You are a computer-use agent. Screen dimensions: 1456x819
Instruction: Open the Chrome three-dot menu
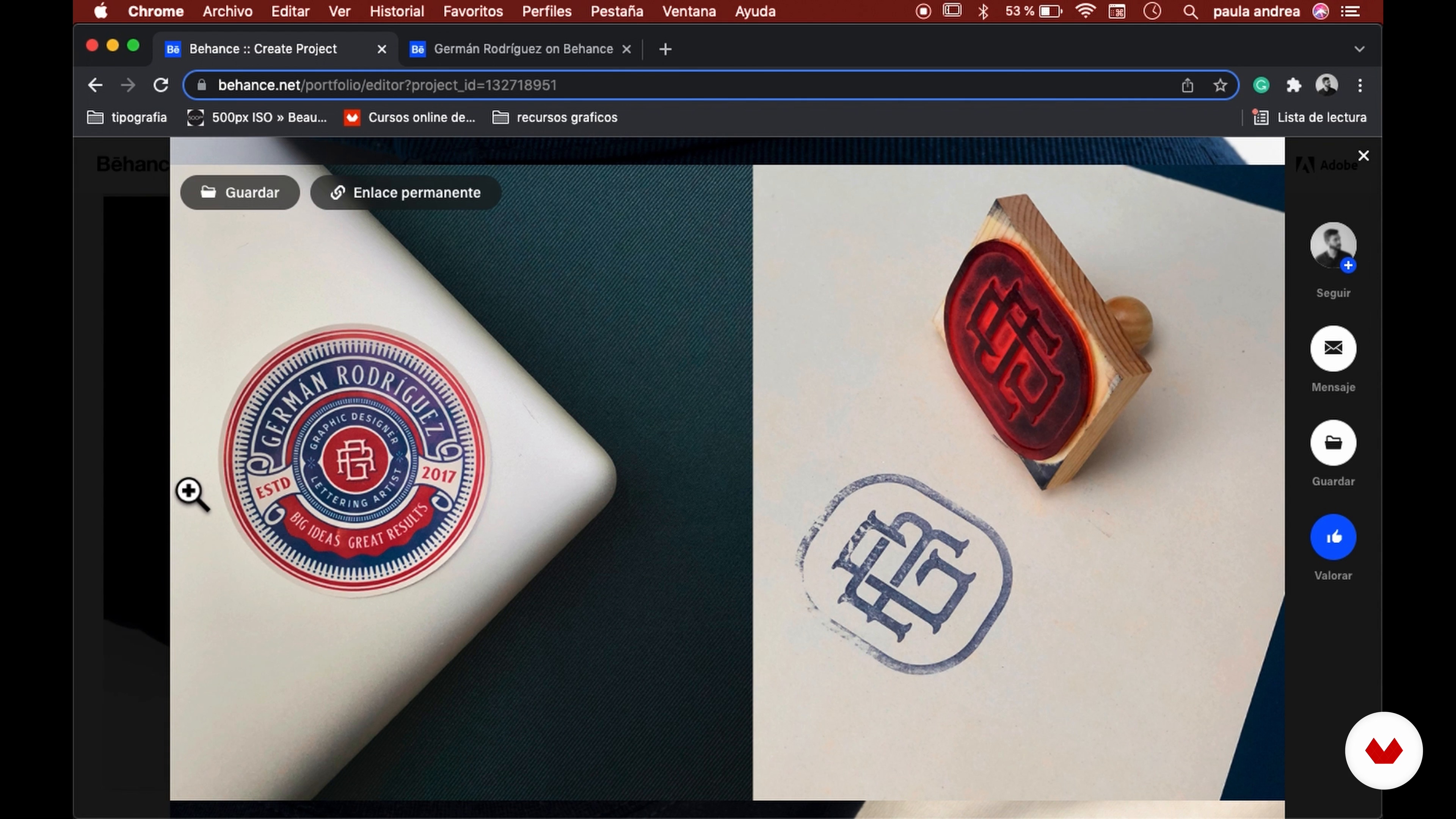(1359, 85)
